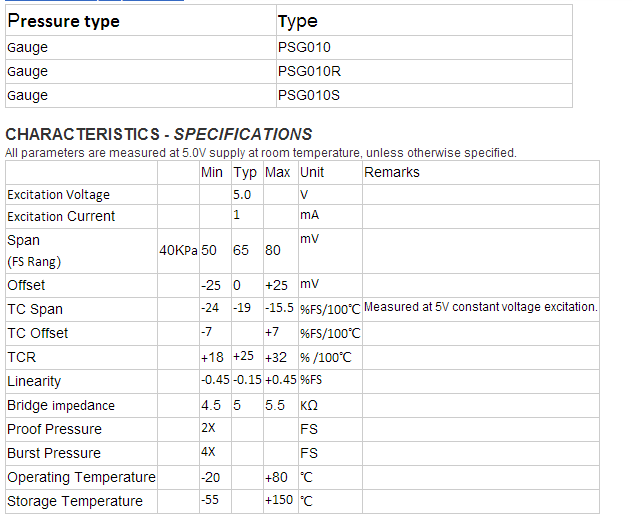Select the Excitation Voltage row label
This screenshot has width=632, height=526.
click(x=58, y=195)
